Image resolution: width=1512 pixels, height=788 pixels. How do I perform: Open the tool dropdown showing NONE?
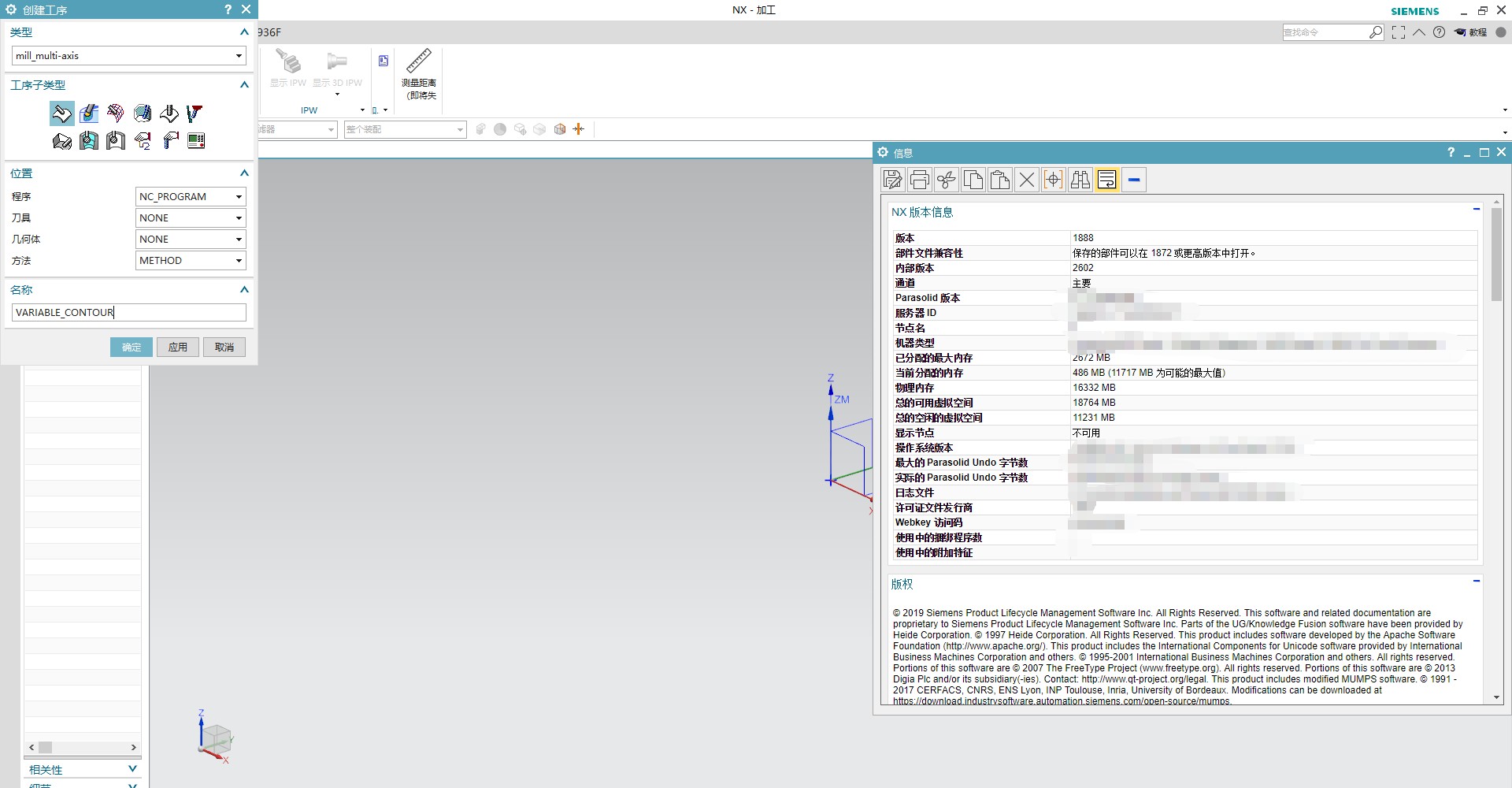(x=239, y=218)
